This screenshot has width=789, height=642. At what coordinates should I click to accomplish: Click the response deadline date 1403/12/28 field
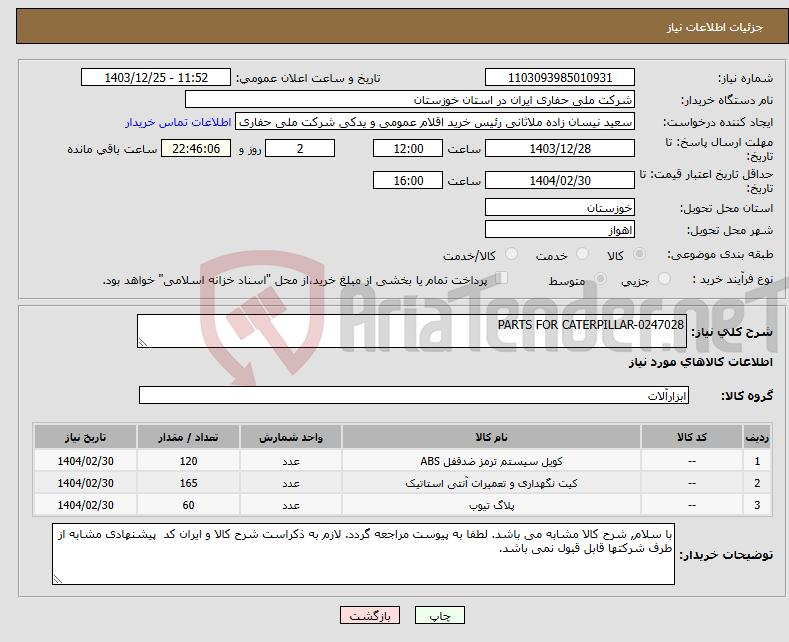click(560, 148)
